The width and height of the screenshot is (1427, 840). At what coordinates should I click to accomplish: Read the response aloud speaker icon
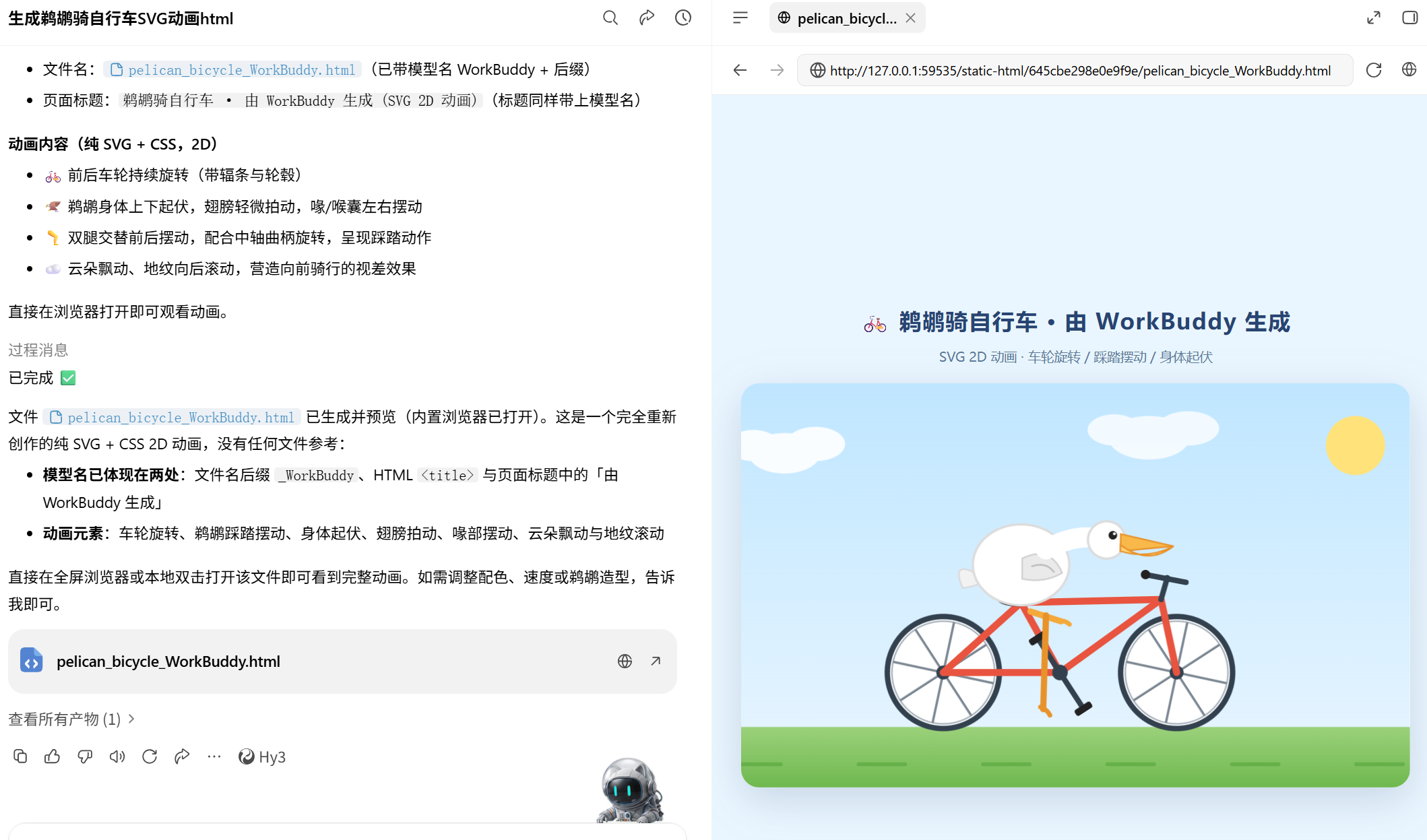[117, 756]
